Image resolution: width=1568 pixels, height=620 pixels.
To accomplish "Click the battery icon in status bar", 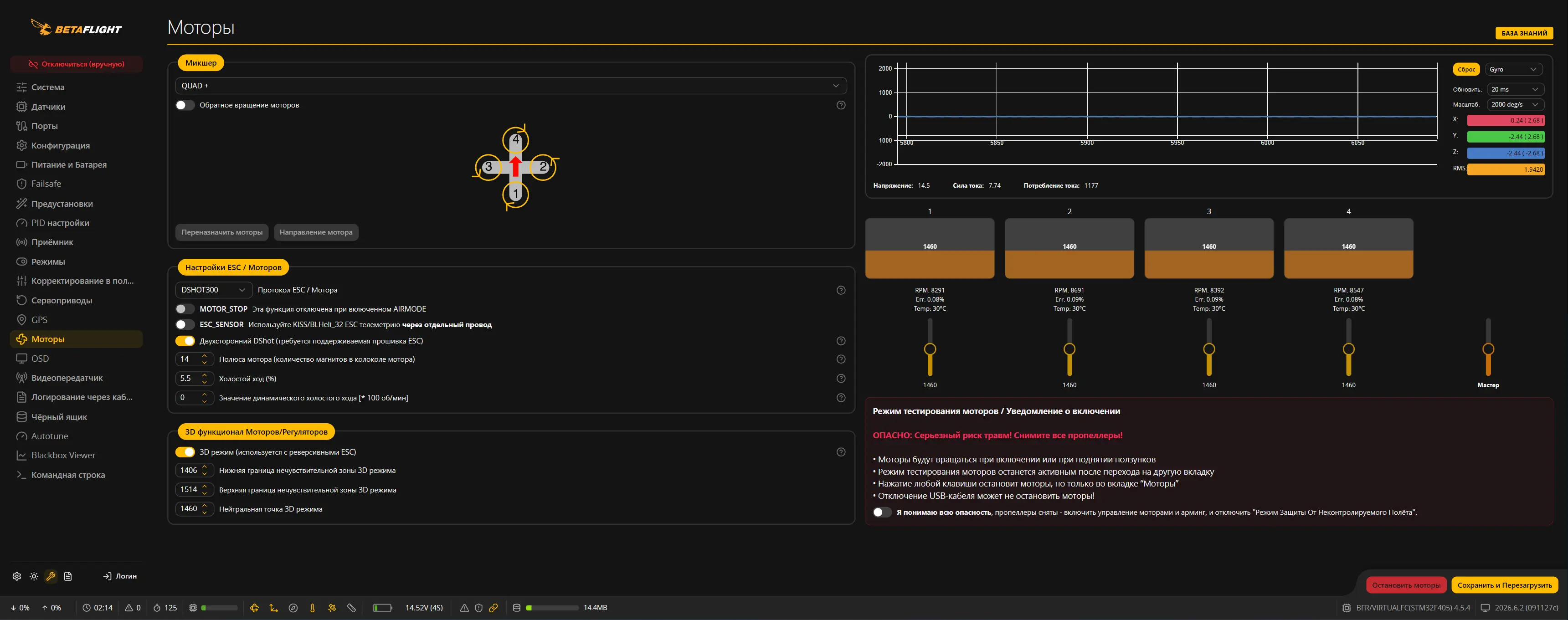I will pyautogui.click(x=382, y=608).
